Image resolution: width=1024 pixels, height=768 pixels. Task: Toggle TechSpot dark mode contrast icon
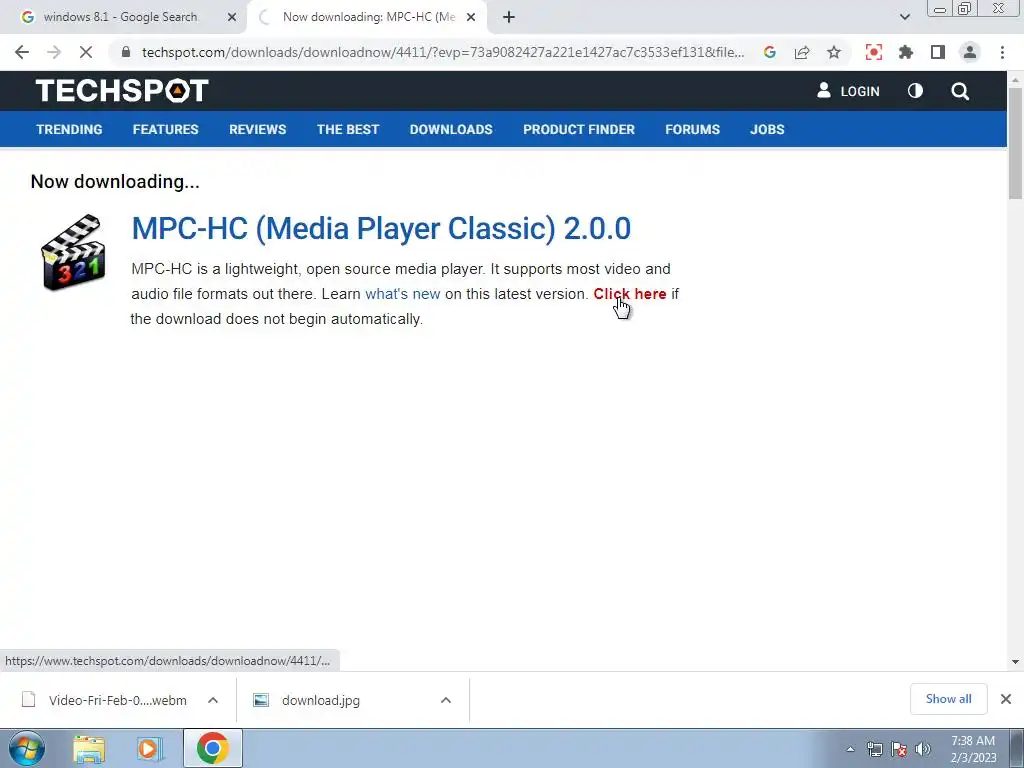click(x=916, y=91)
